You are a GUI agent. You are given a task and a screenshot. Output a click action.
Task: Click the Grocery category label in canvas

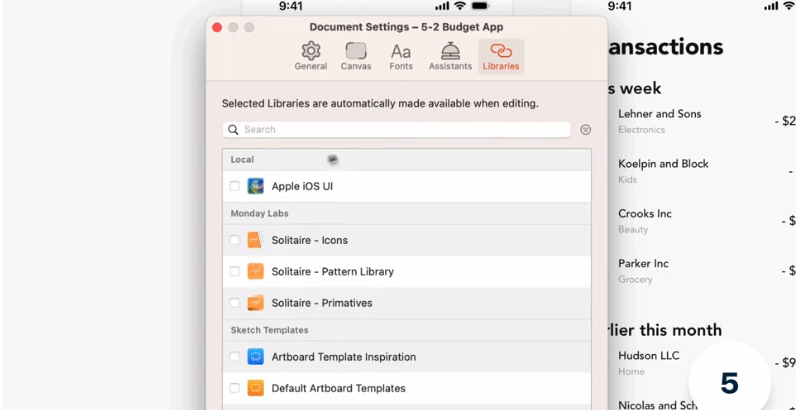(x=635, y=279)
